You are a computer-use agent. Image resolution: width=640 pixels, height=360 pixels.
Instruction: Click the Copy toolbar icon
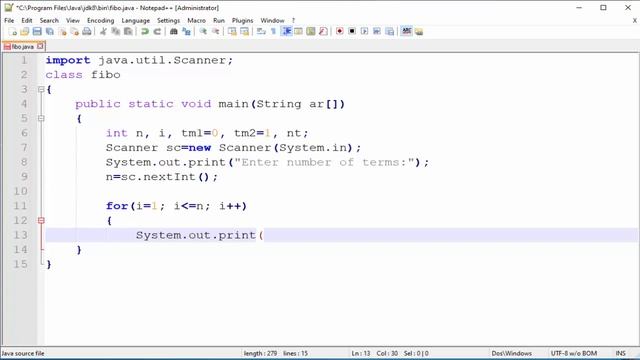click(116, 31)
